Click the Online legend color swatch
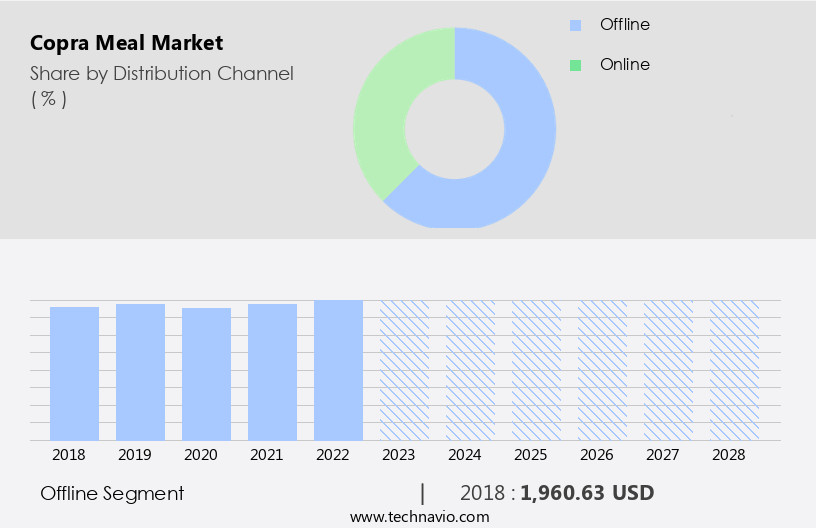 (x=575, y=65)
